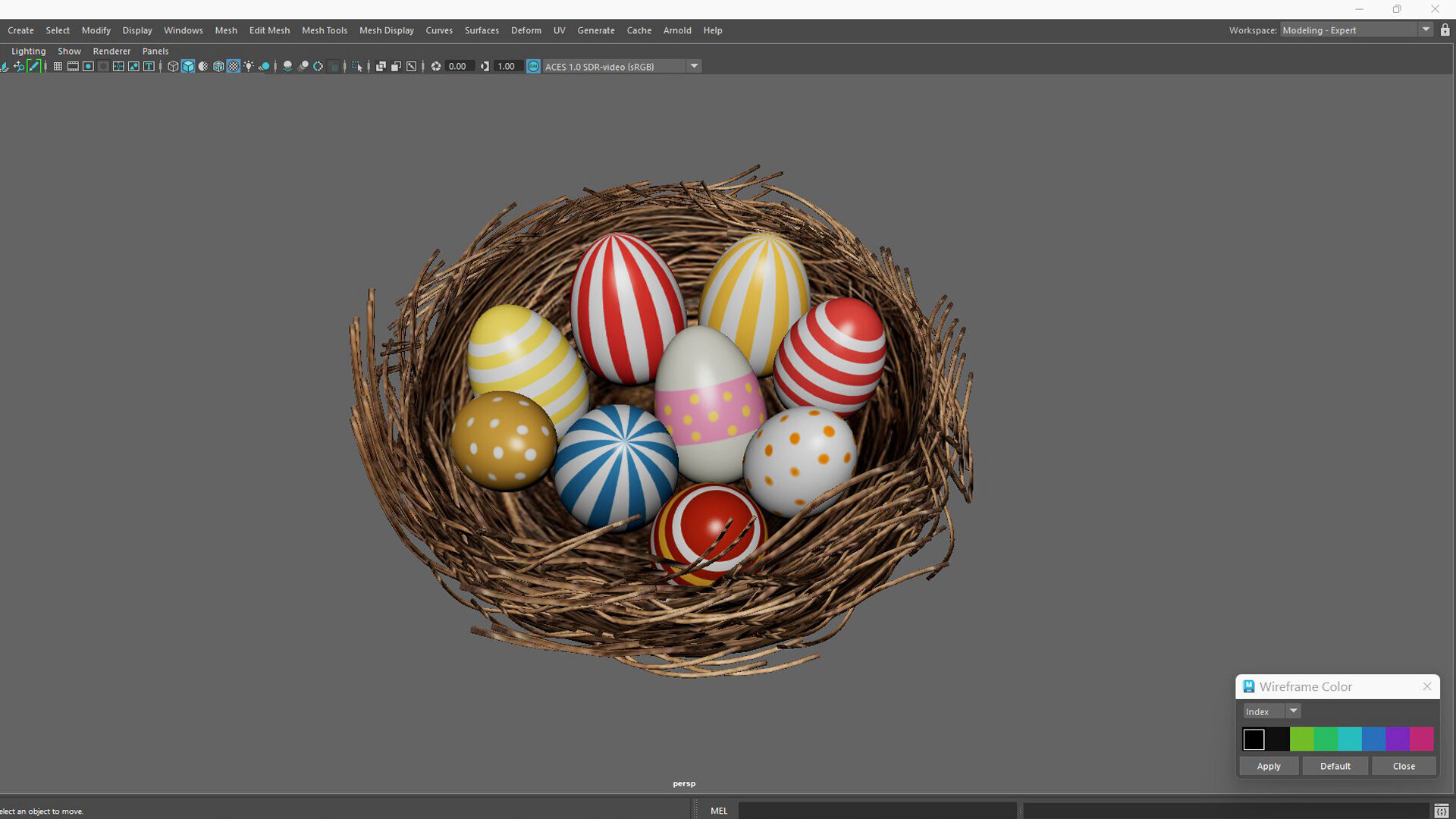Click the workspace lock icon
The width and height of the screenshot is (1456, 819).
[x=1445, y=30]
